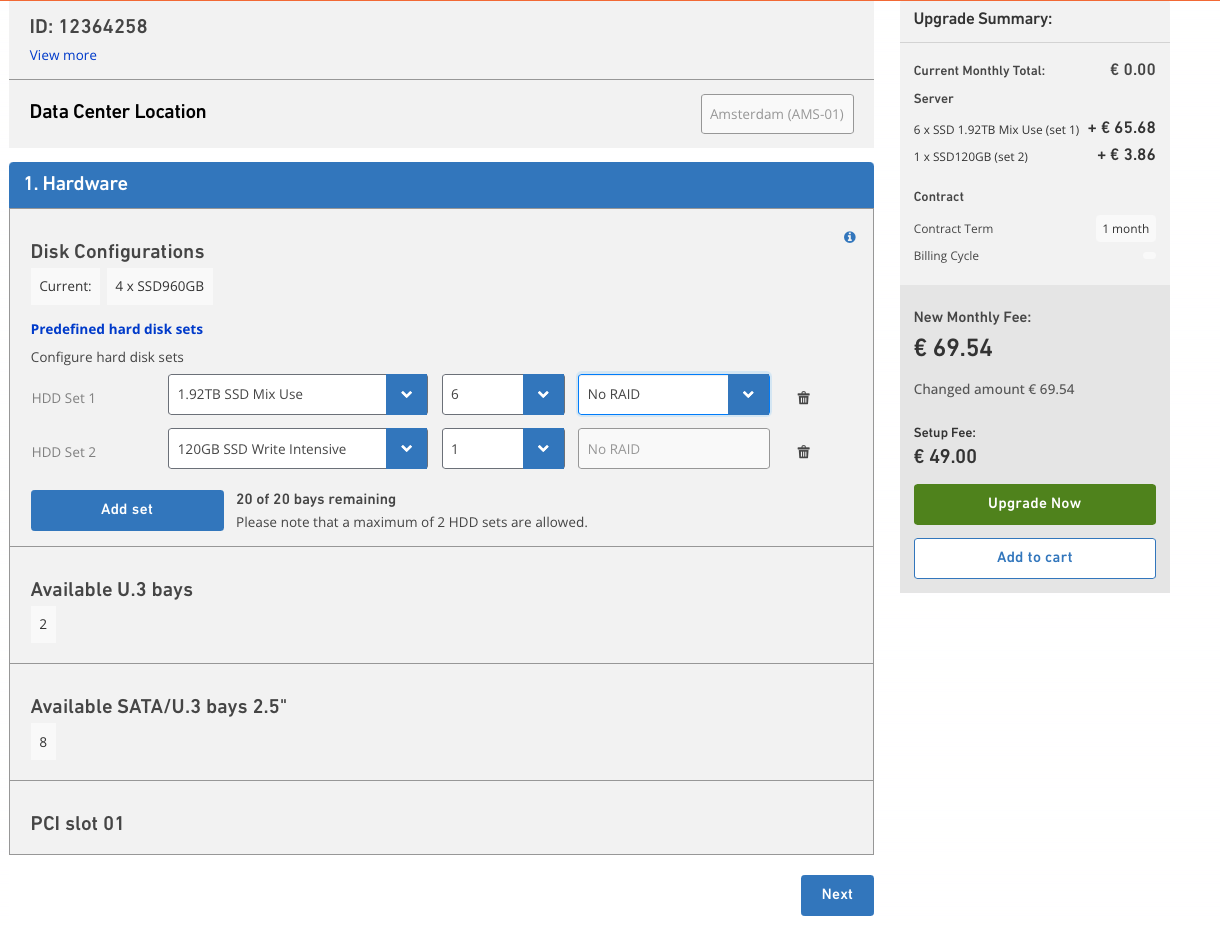1220x928 pixels.
Task: Remove HDD Set 2 using trash icon
Action: 803,452
